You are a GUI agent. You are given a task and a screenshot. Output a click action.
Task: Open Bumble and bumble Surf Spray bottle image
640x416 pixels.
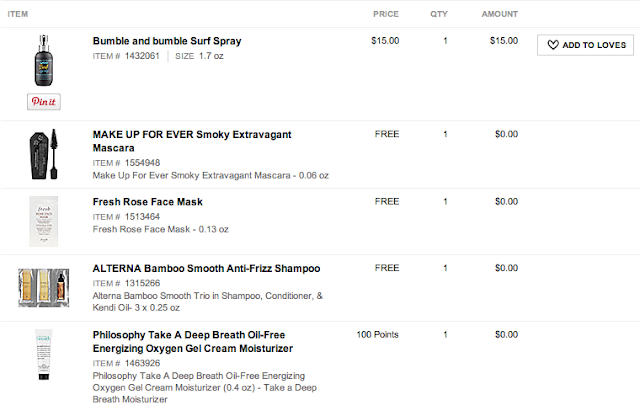(x=44, y=60)
